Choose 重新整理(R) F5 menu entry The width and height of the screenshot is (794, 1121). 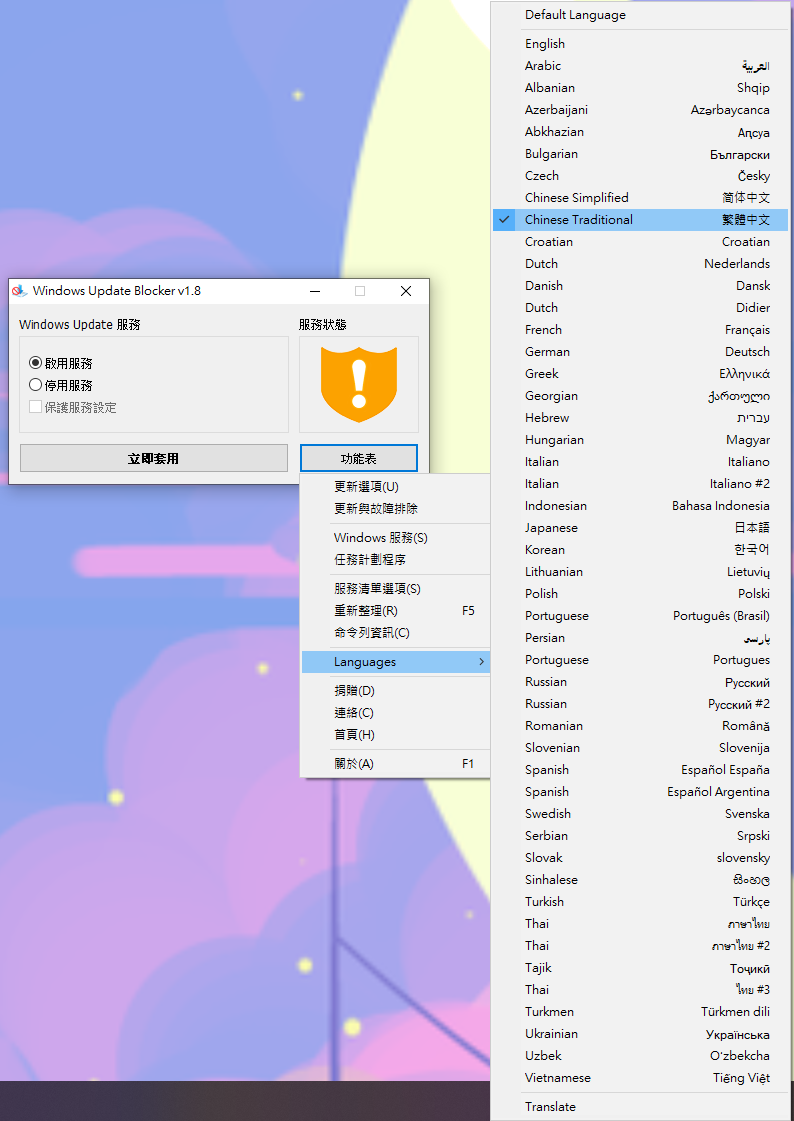point(396,611)
